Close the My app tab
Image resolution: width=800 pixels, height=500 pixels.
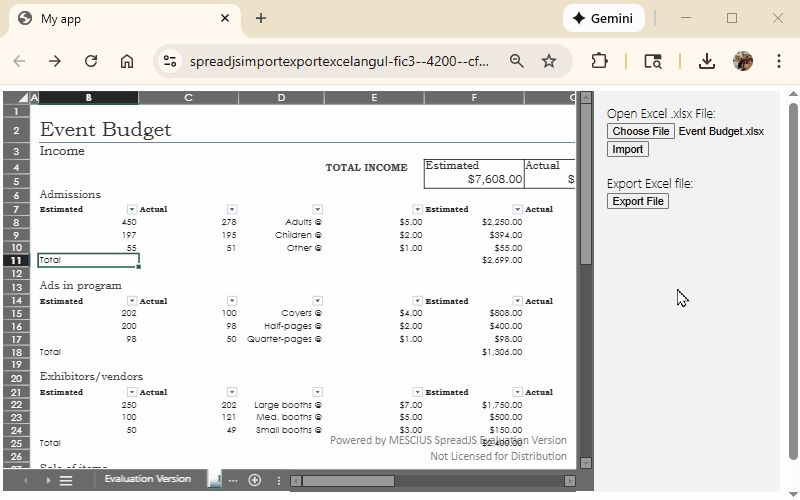point(225,18)
